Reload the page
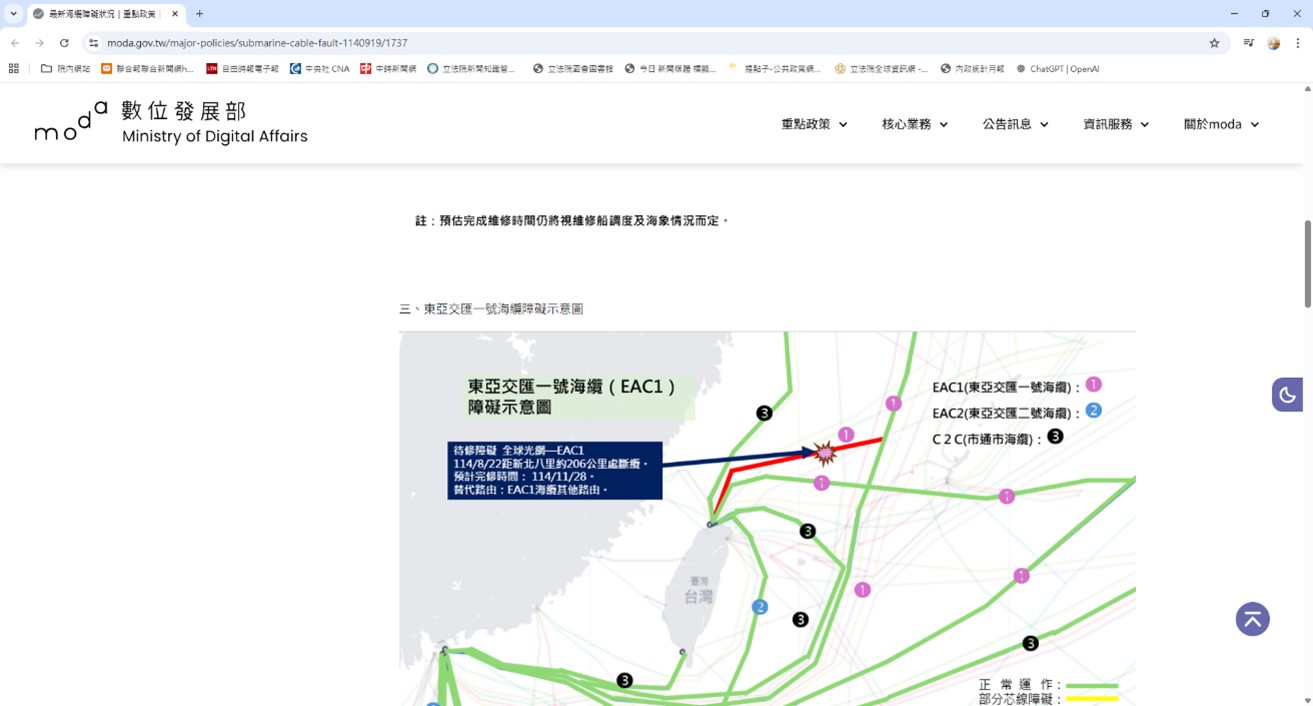Viewport: 1313px width, 706px height. coord(64,43)
